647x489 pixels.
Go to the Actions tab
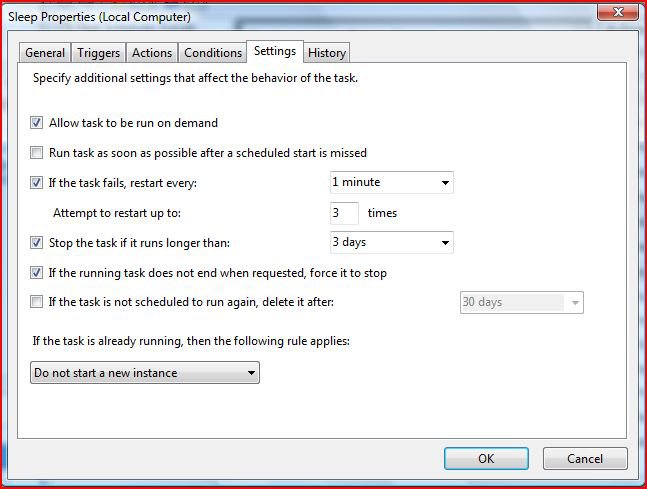tap(152, 53)
